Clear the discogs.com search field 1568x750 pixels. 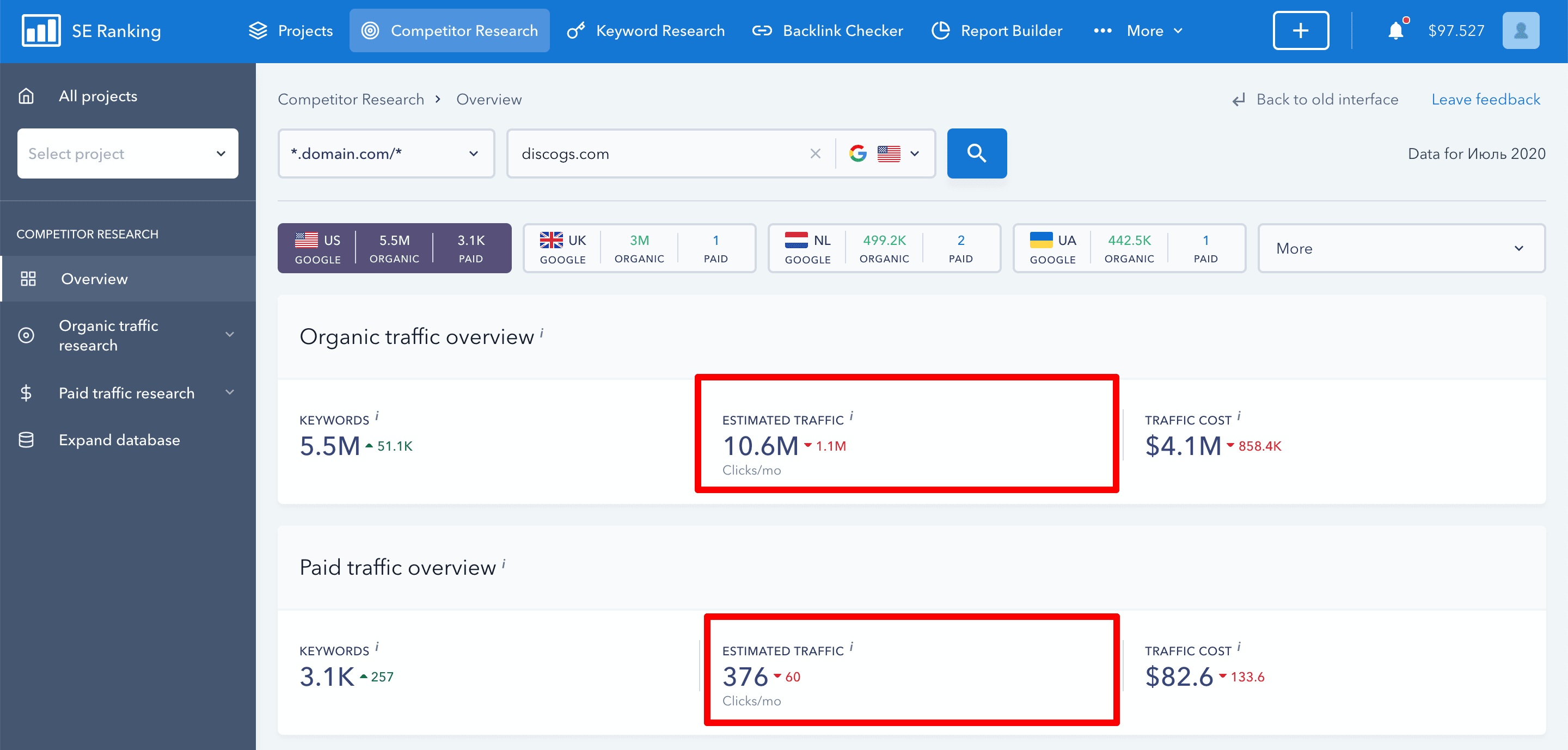point(815,154)
